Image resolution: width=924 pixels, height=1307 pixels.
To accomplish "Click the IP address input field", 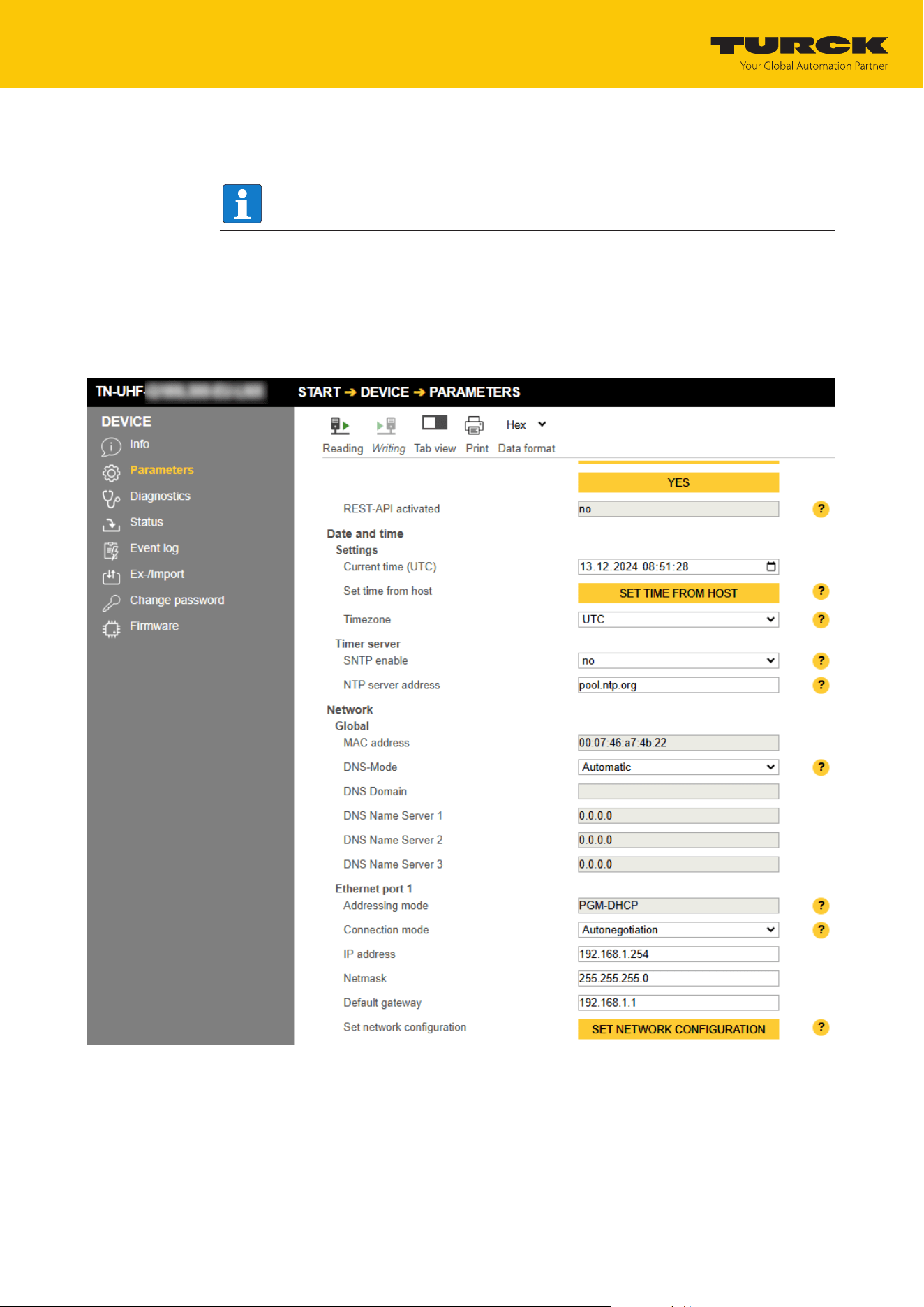I will [678, 954].
